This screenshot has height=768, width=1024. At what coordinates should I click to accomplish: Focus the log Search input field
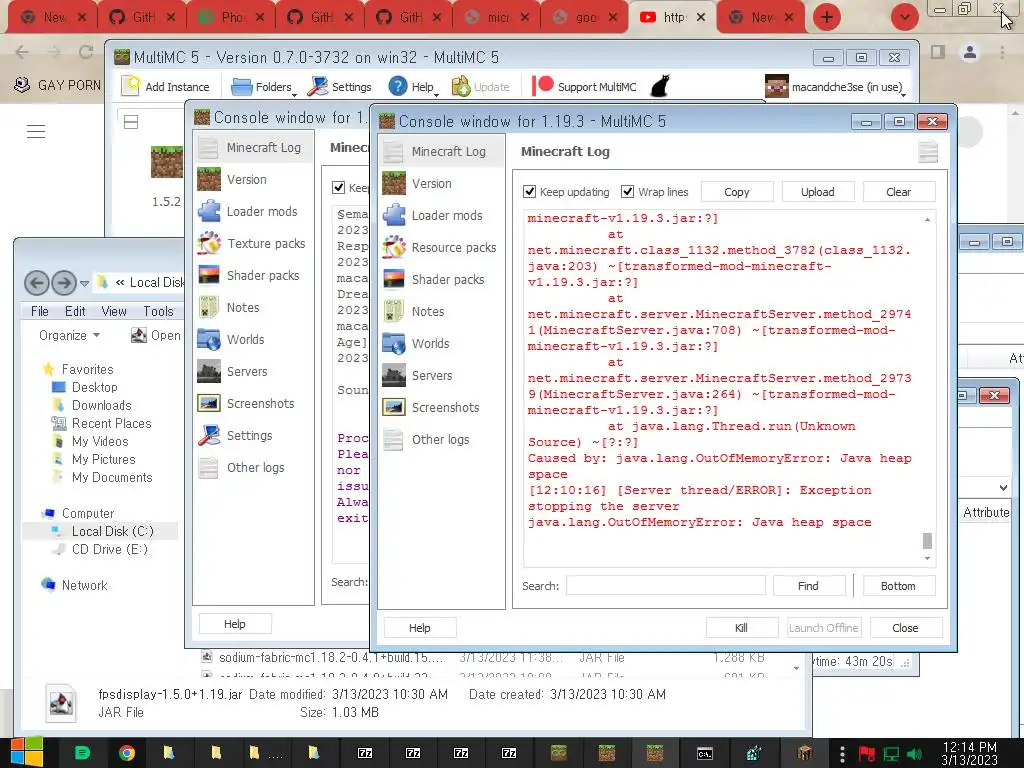point(665,586)
